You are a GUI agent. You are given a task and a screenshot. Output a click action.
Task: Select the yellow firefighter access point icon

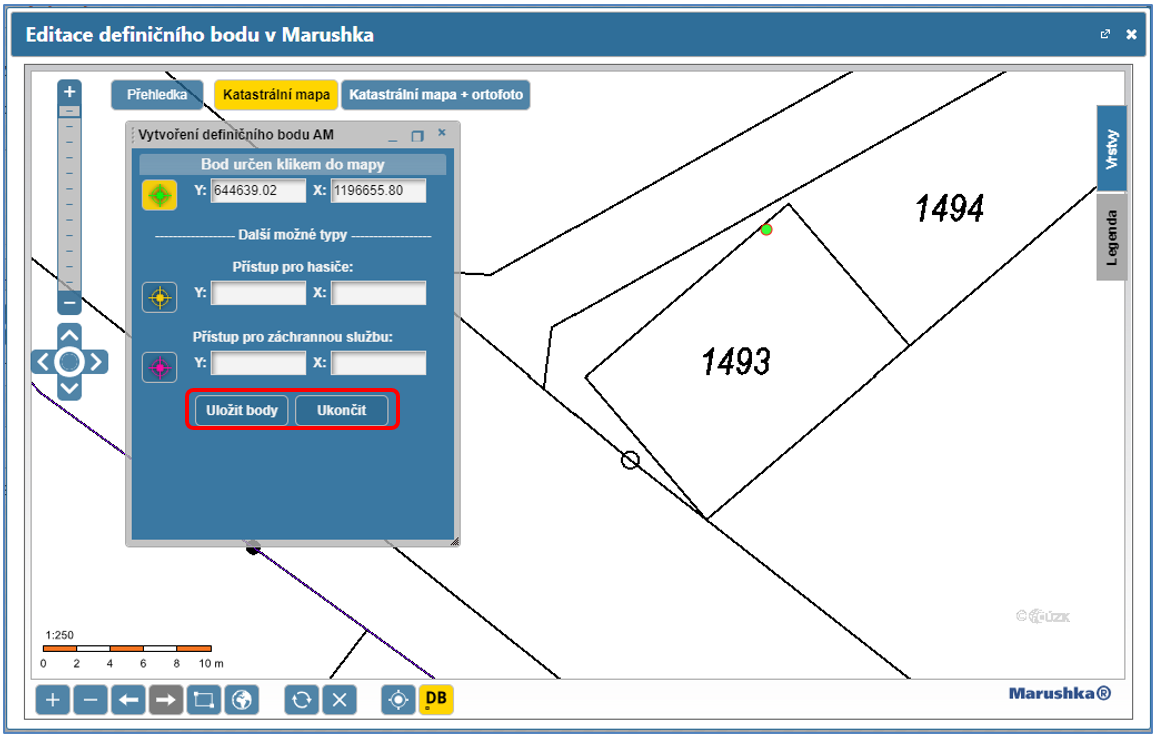pos(159,296)
